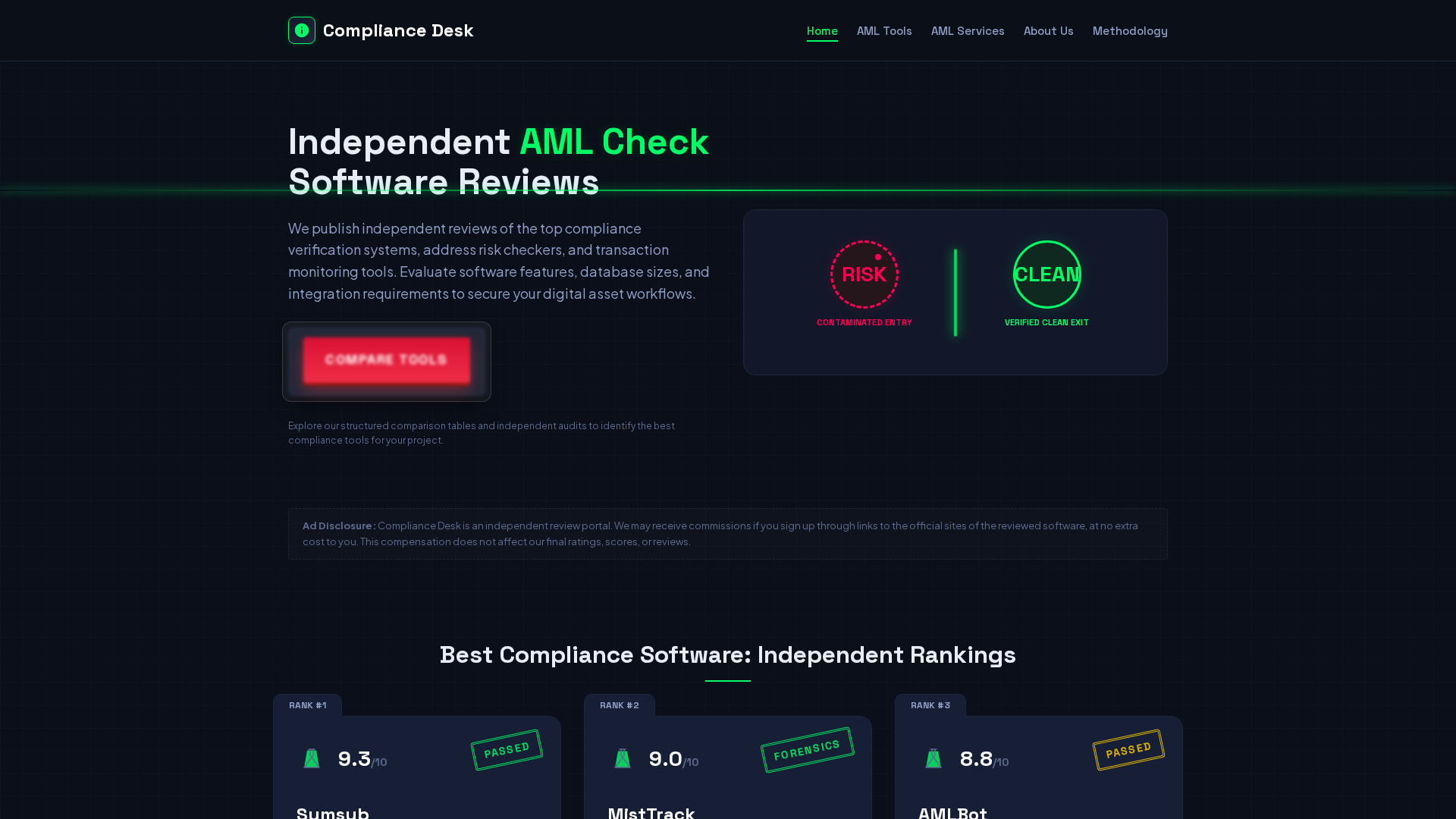Screen dimensions: 1456x819
Task: Click the Rank #3 tab label
Action: click(930, 705)
